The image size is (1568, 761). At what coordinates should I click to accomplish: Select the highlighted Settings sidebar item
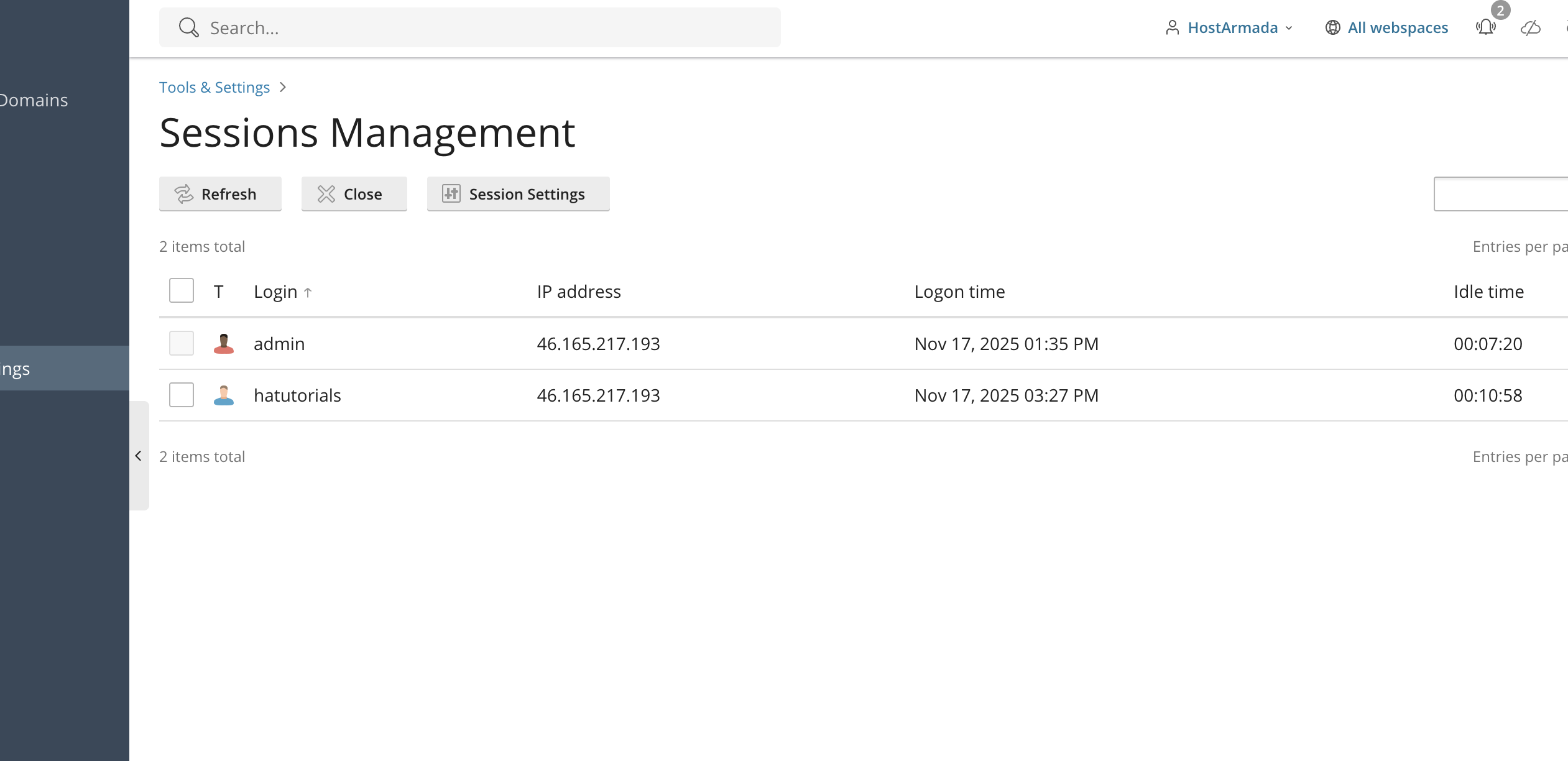(65, 368)
